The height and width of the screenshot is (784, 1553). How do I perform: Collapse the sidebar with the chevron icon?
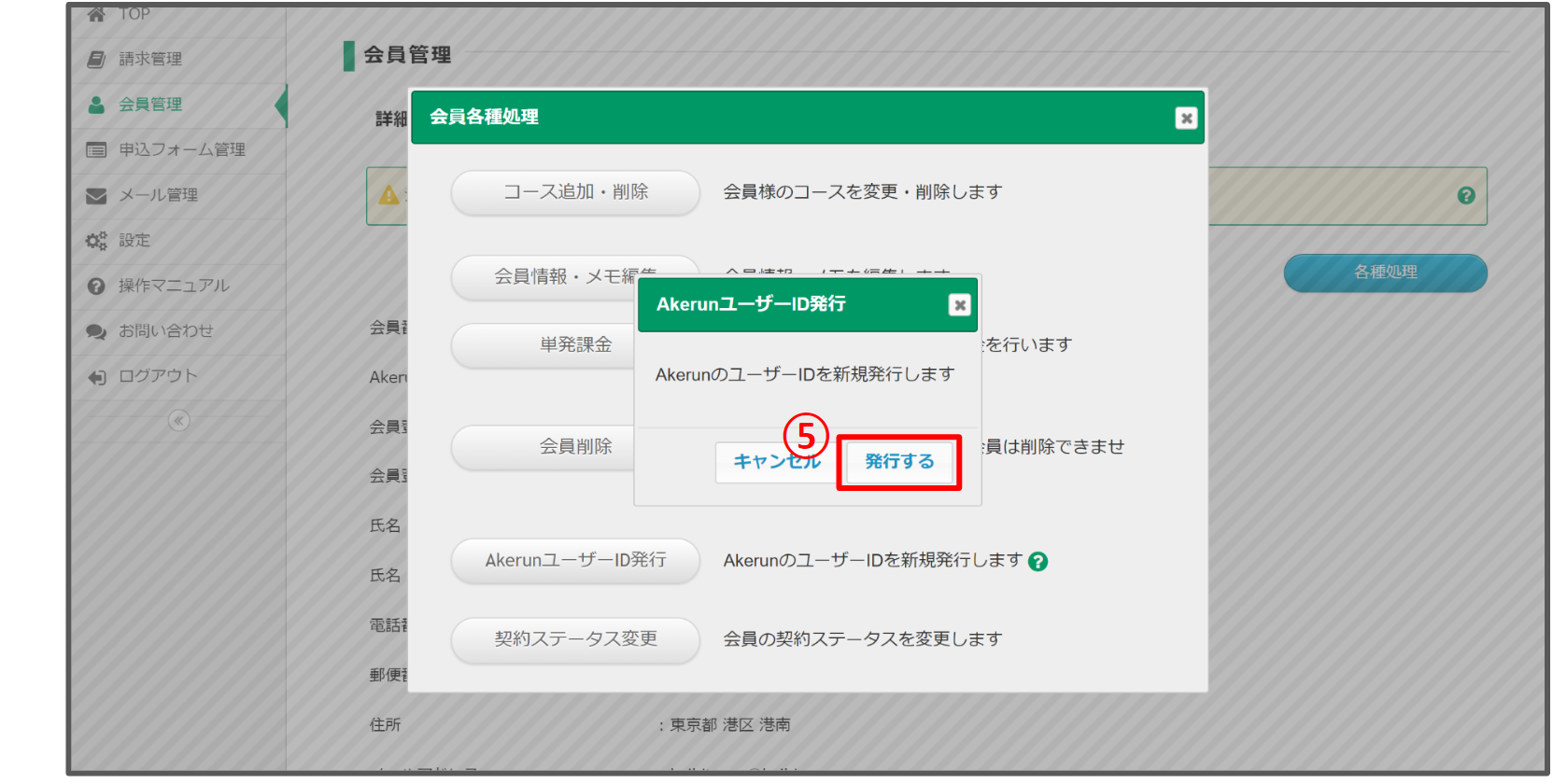178,421
